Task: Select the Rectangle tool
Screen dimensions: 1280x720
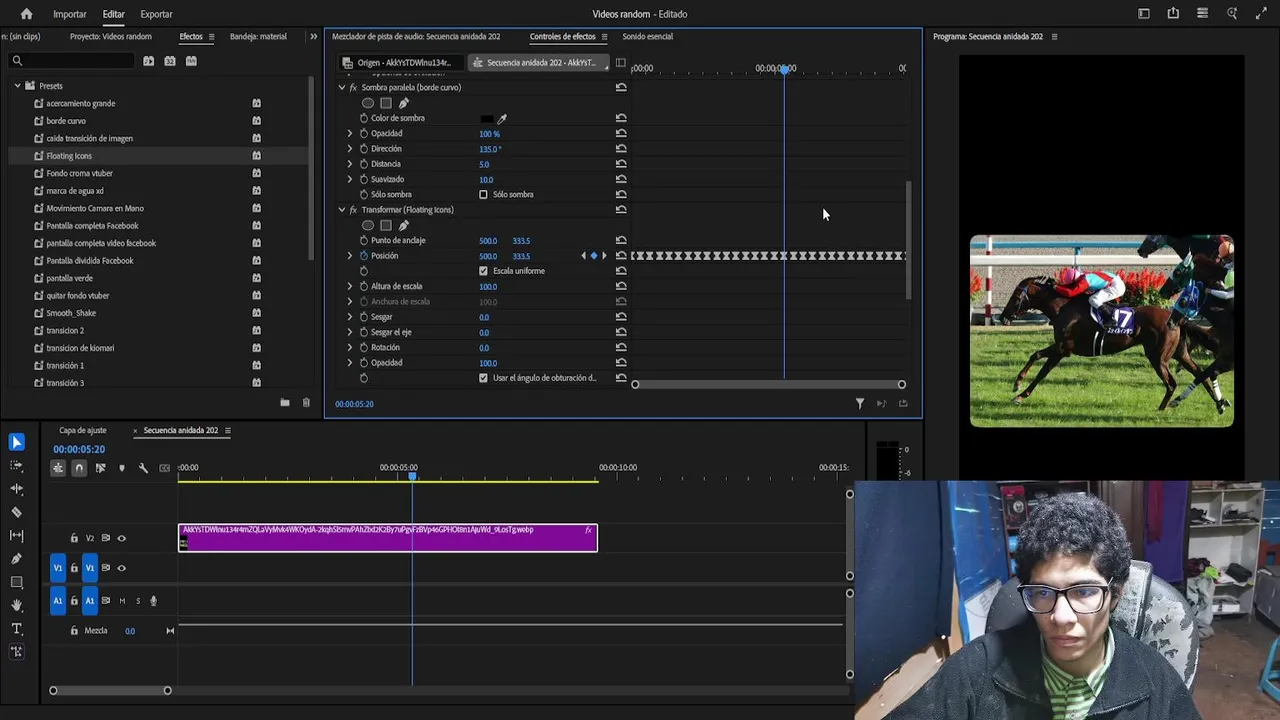Action: 16,582
